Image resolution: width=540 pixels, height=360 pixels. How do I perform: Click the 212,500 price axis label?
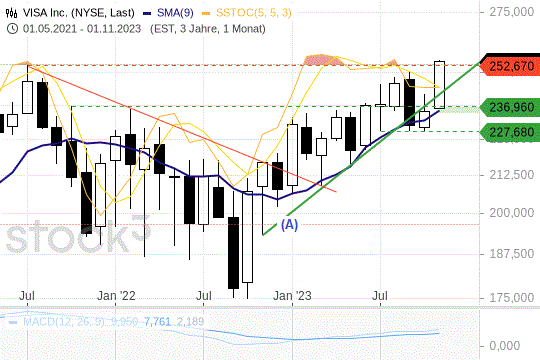pyautogui.click(x=511, y=175)
